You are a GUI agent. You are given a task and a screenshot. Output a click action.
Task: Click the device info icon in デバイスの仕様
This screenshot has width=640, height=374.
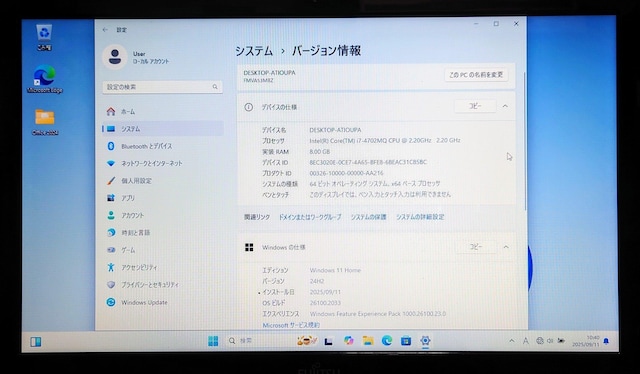click(x=248, y=107)
